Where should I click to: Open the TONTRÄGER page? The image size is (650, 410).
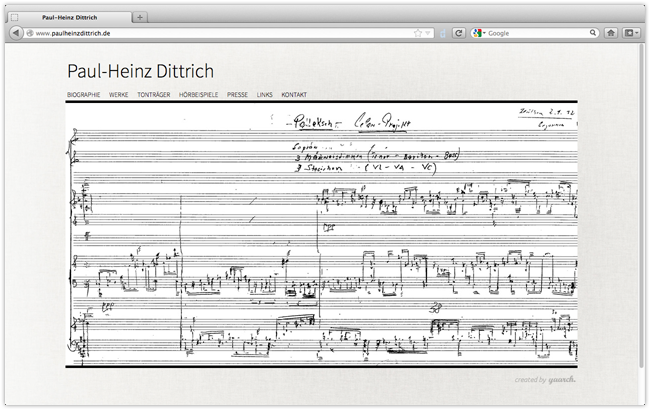click(154, 95)
